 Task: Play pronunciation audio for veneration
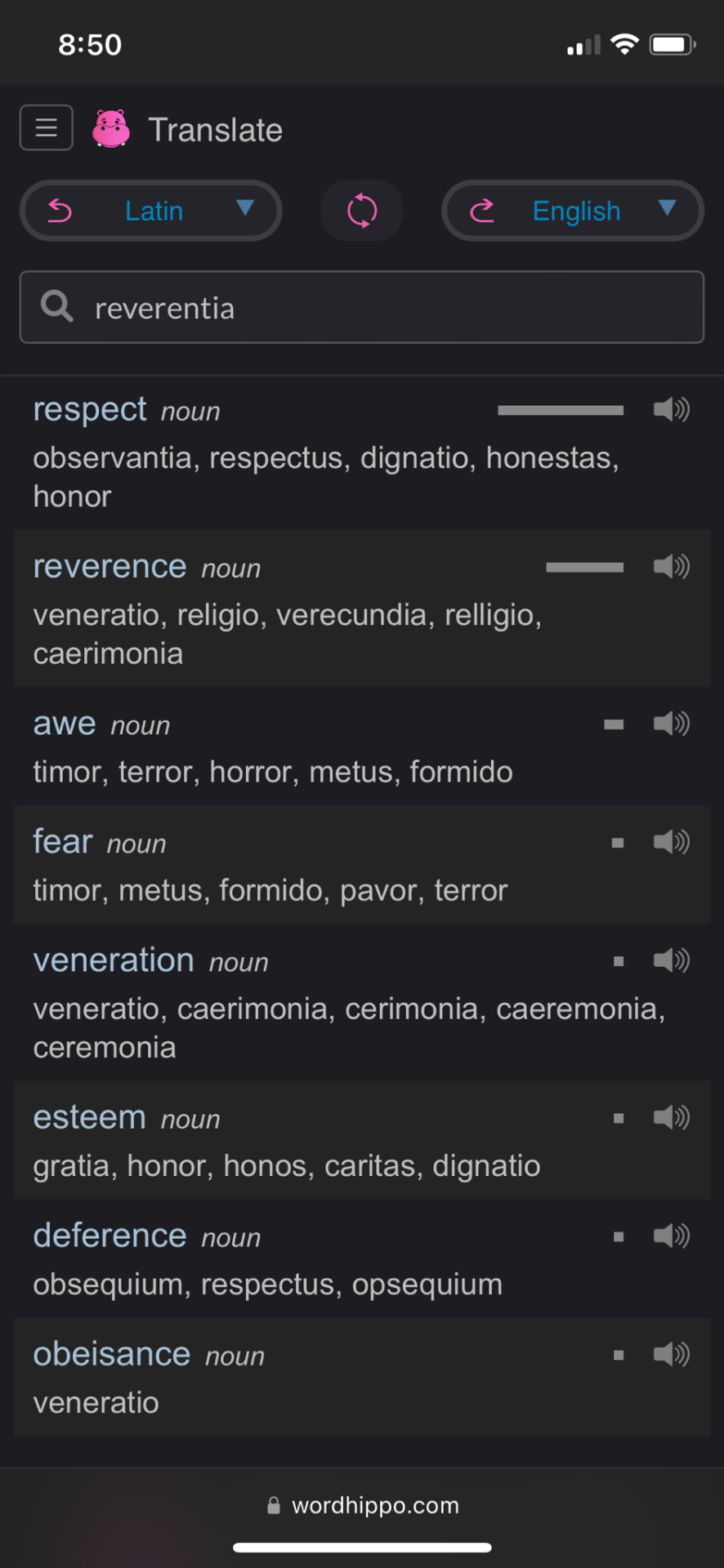[x=672, y=960]
